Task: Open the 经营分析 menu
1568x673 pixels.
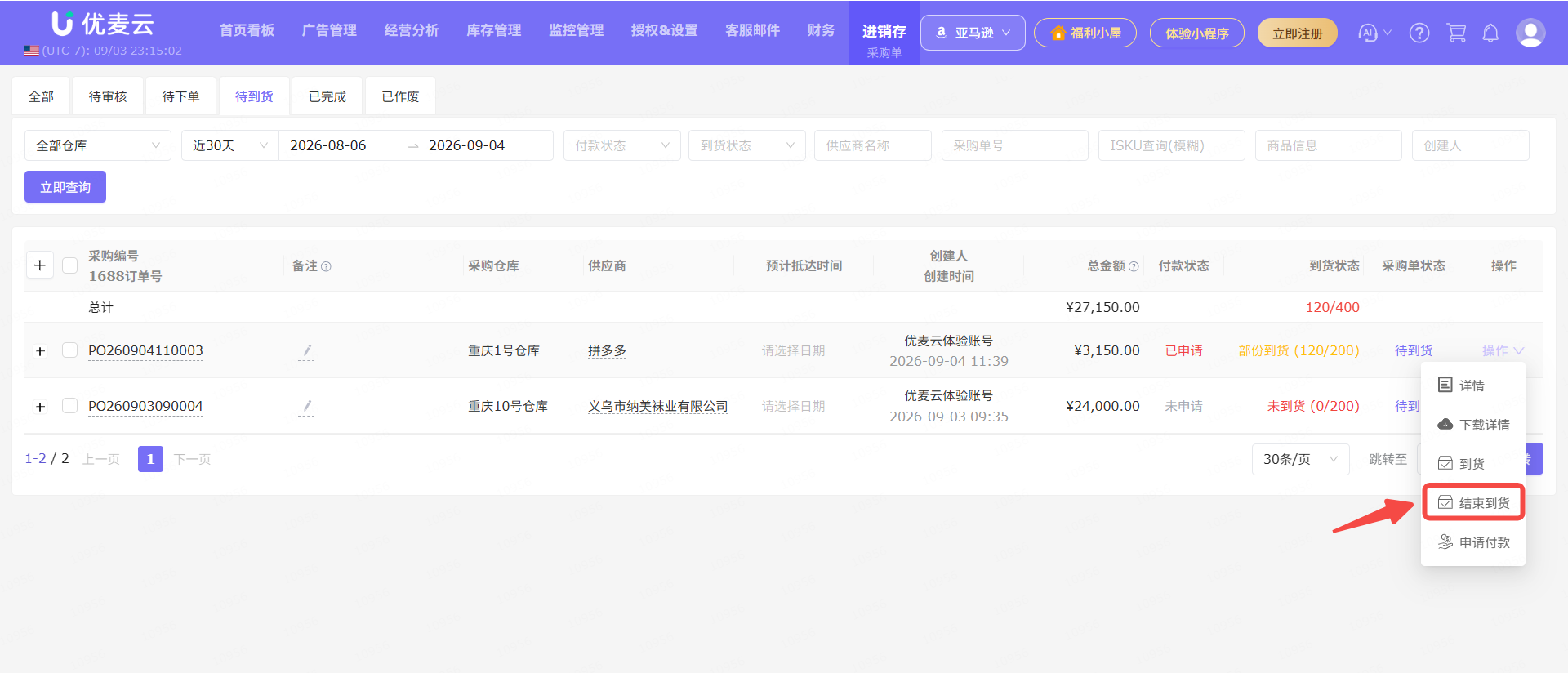Action: 412,30
